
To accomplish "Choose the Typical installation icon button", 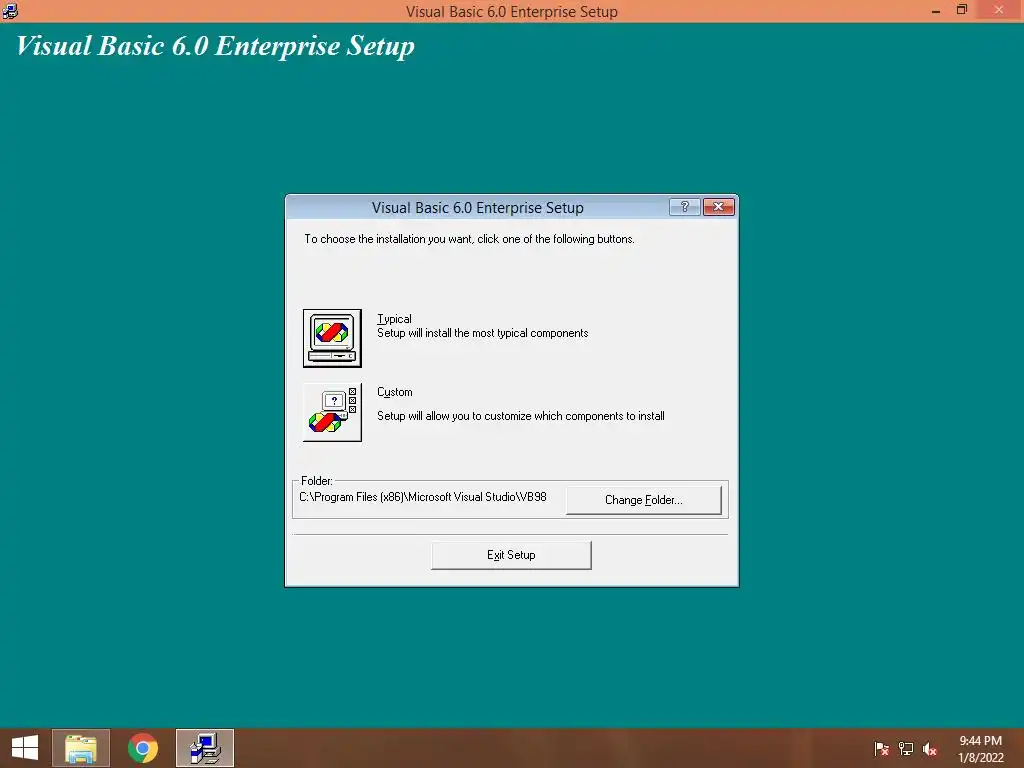I will [x=332, y=338].
